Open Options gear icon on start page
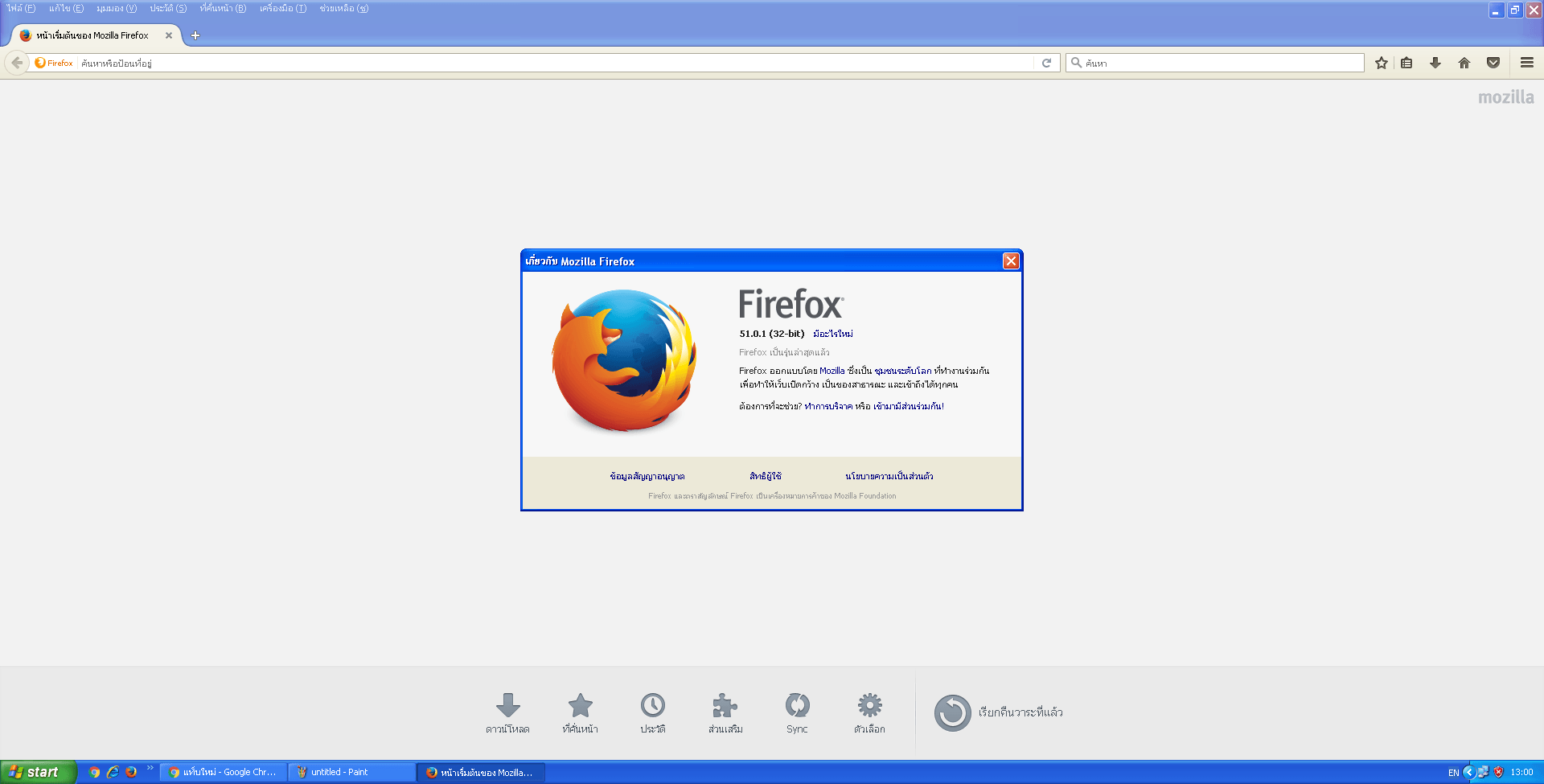Image resolution: width=1544 pixels, height=784 pixels. (869, 713)
